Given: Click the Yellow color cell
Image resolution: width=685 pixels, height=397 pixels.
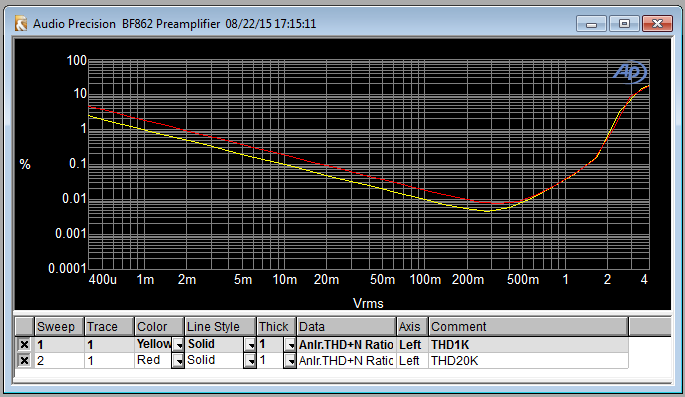Looking at the screenshot, I should pyautogui.click(x=153, y=345).
